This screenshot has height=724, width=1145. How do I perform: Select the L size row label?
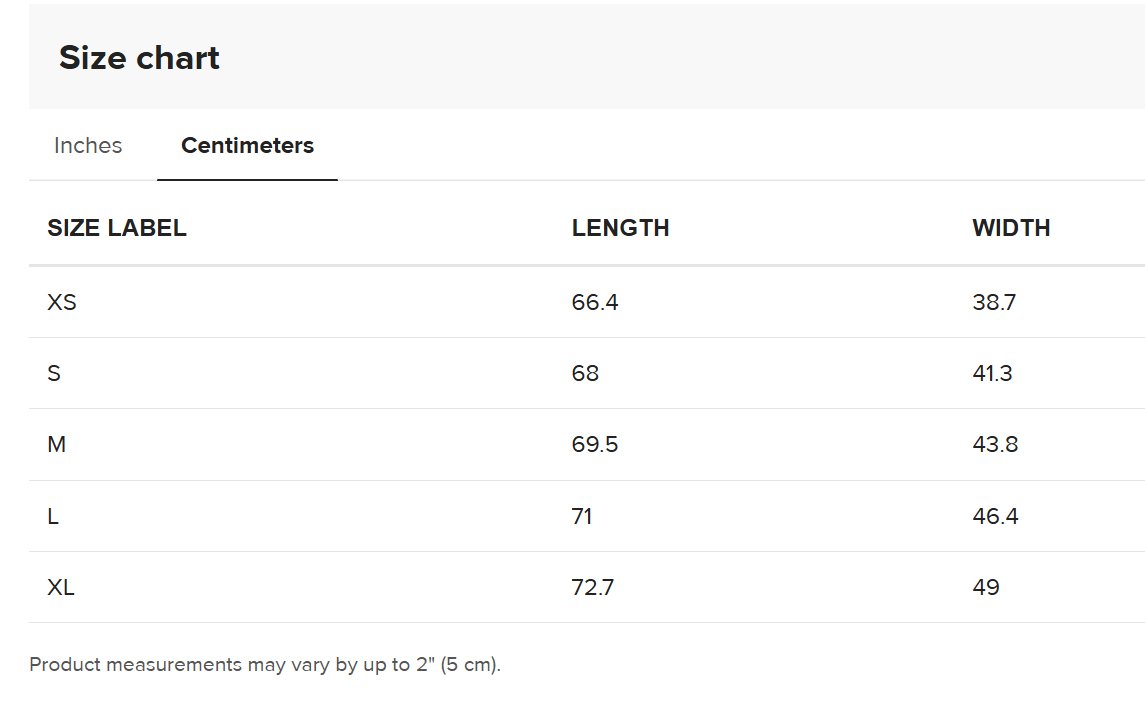click(53, 517)
